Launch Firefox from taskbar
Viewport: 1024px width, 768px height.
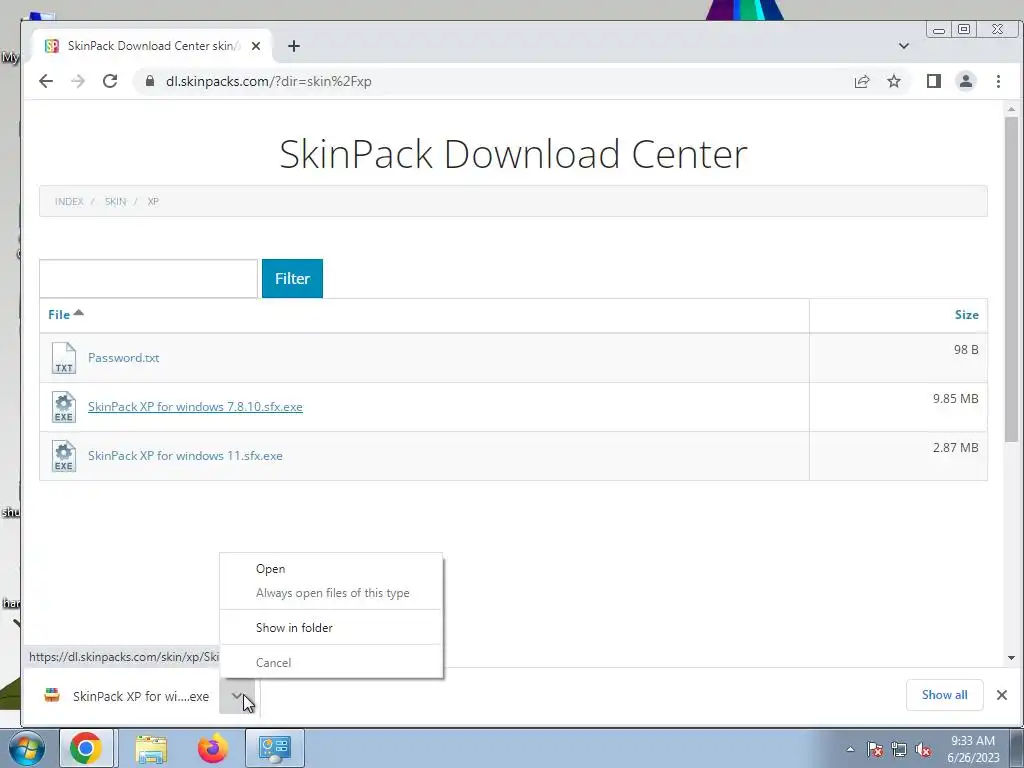pyautogui.click(x=213, y=748)
